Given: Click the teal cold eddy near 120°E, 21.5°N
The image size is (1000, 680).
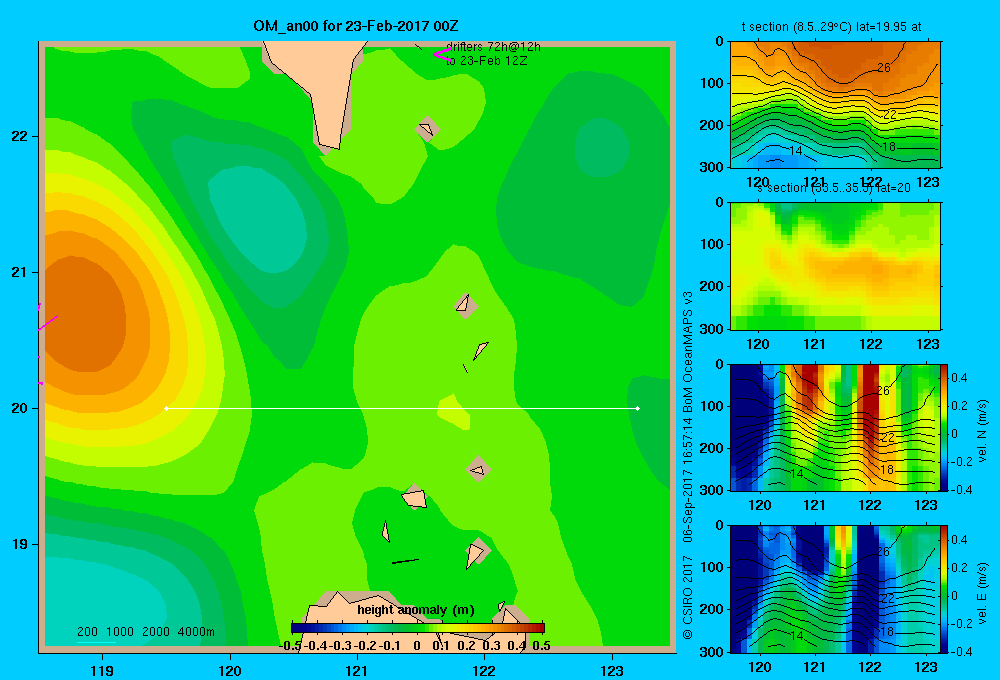Looking at the screenshot, I should click(258, 219).
